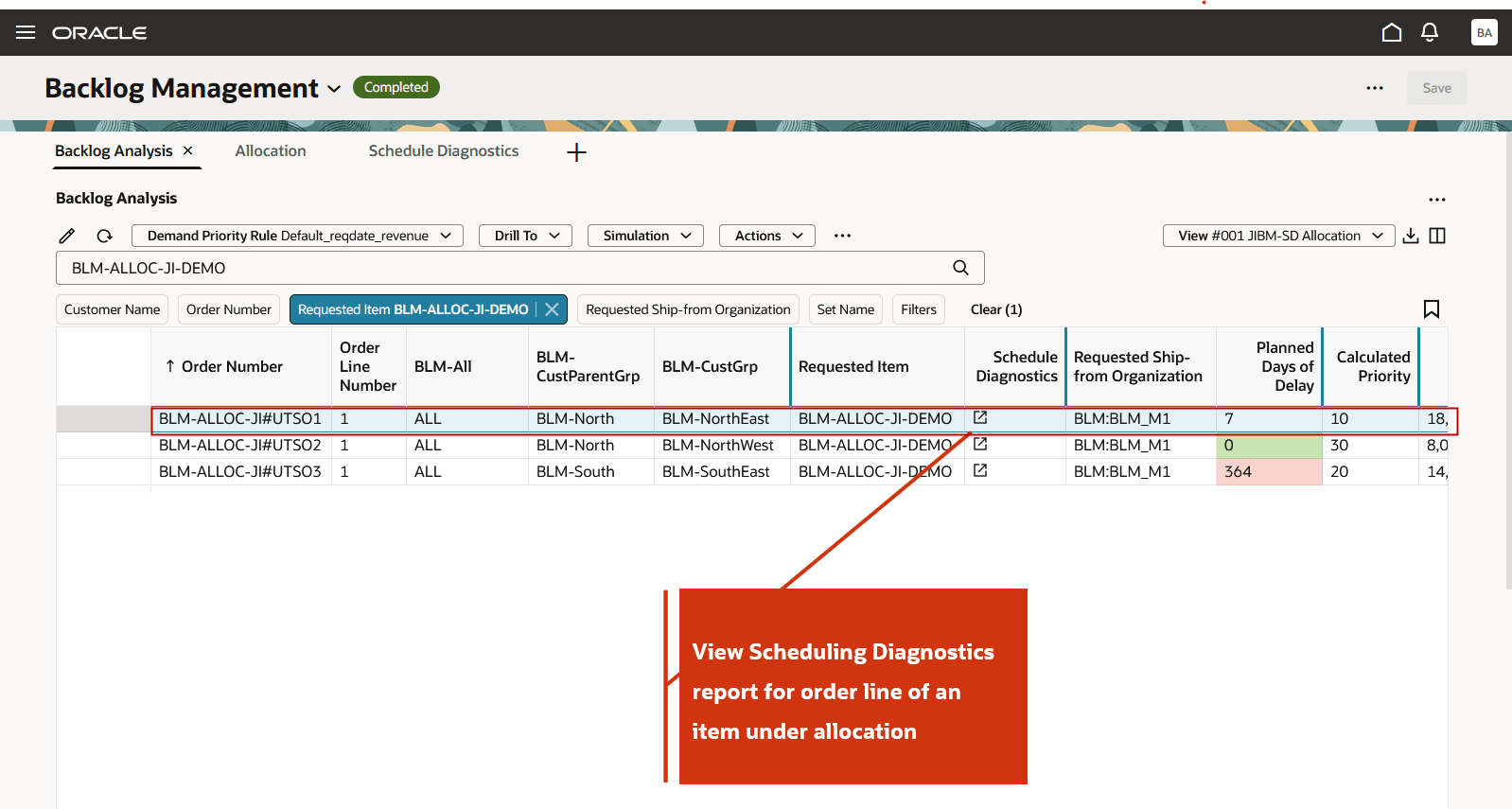Open Schedule Diagnostics for BLM-ALLOC-JI#UTSO2
The height and width of the screenshot is (809, 1512).
[x=980, y=444]
